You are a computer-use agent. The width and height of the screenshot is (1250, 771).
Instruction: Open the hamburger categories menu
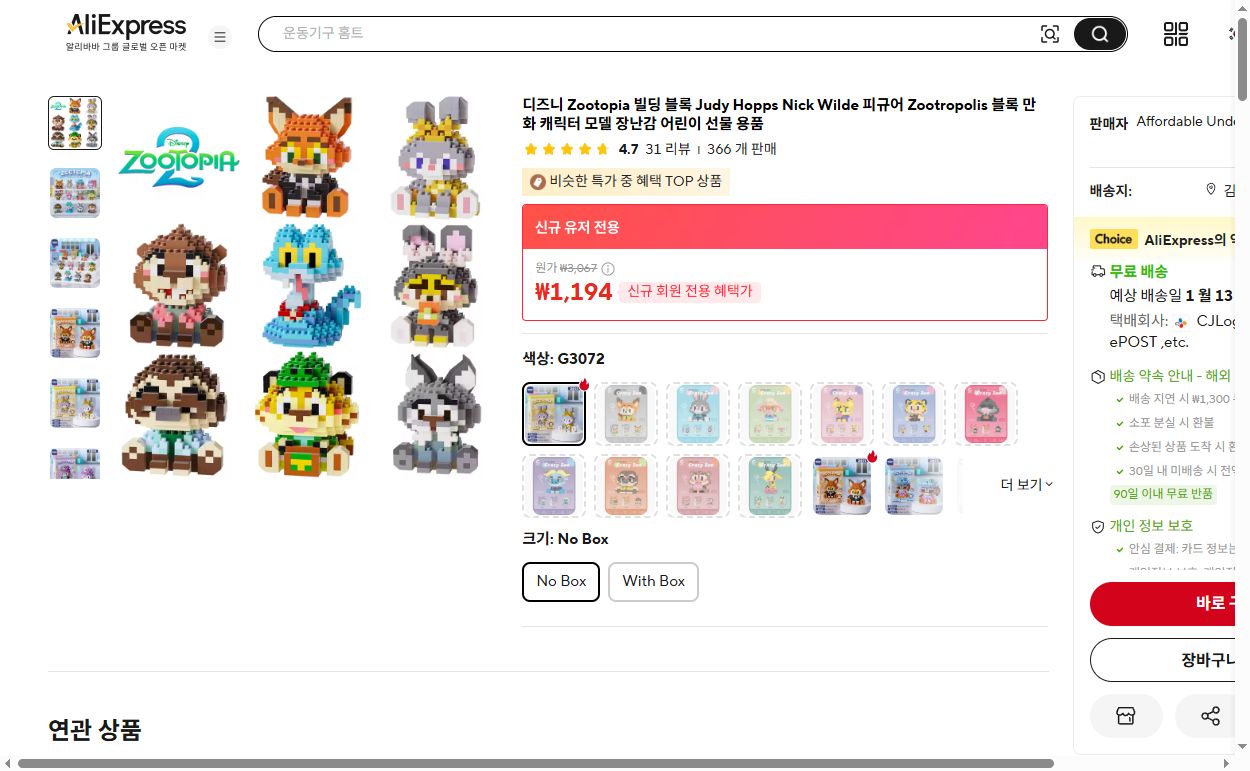click(x=220, y=37)
